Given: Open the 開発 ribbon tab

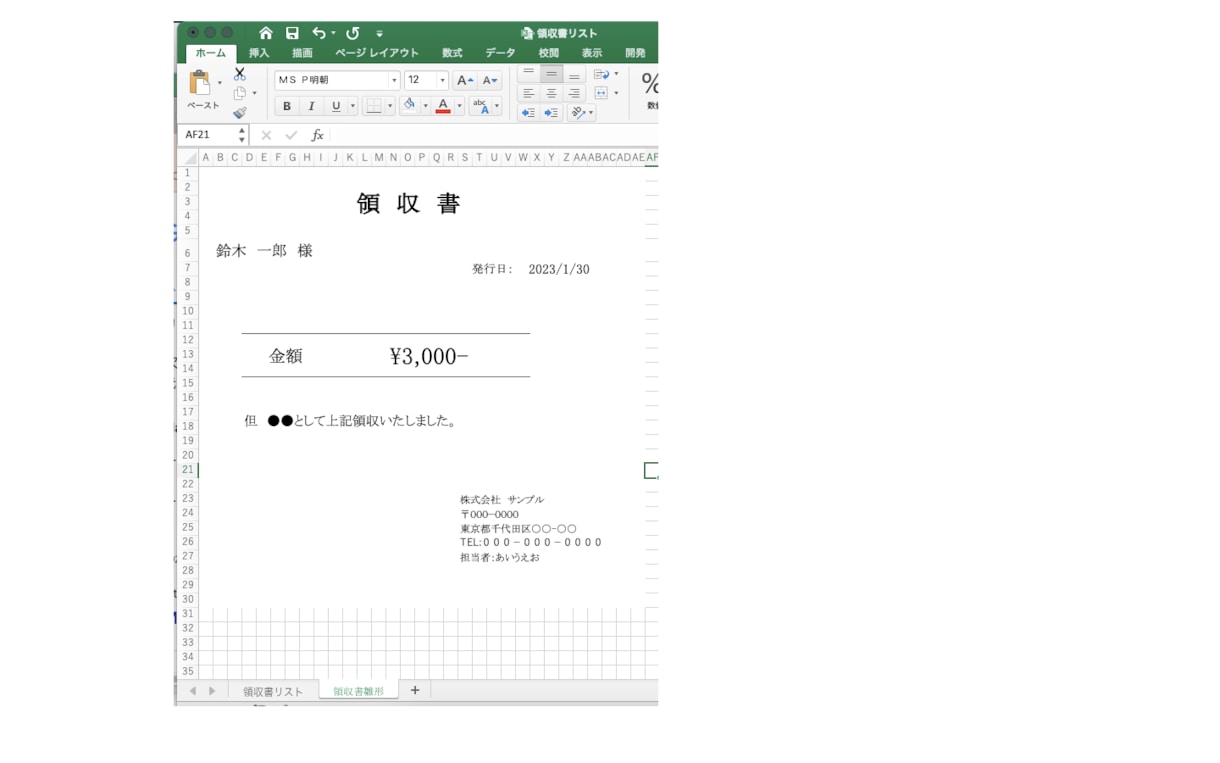Looking at the screenshot, I should 635,53.
